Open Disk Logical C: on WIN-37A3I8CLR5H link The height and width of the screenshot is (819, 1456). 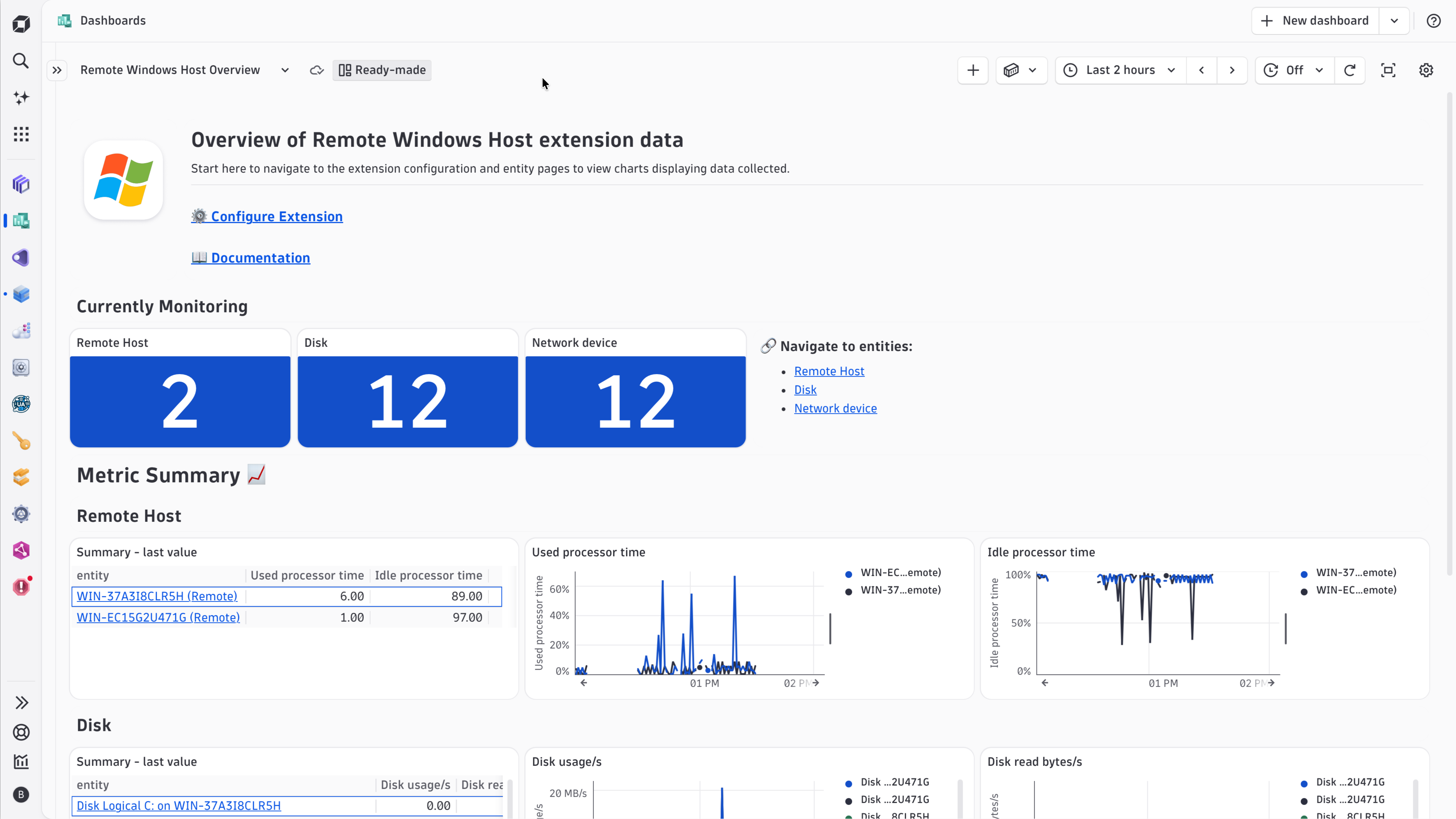point(178,806)
